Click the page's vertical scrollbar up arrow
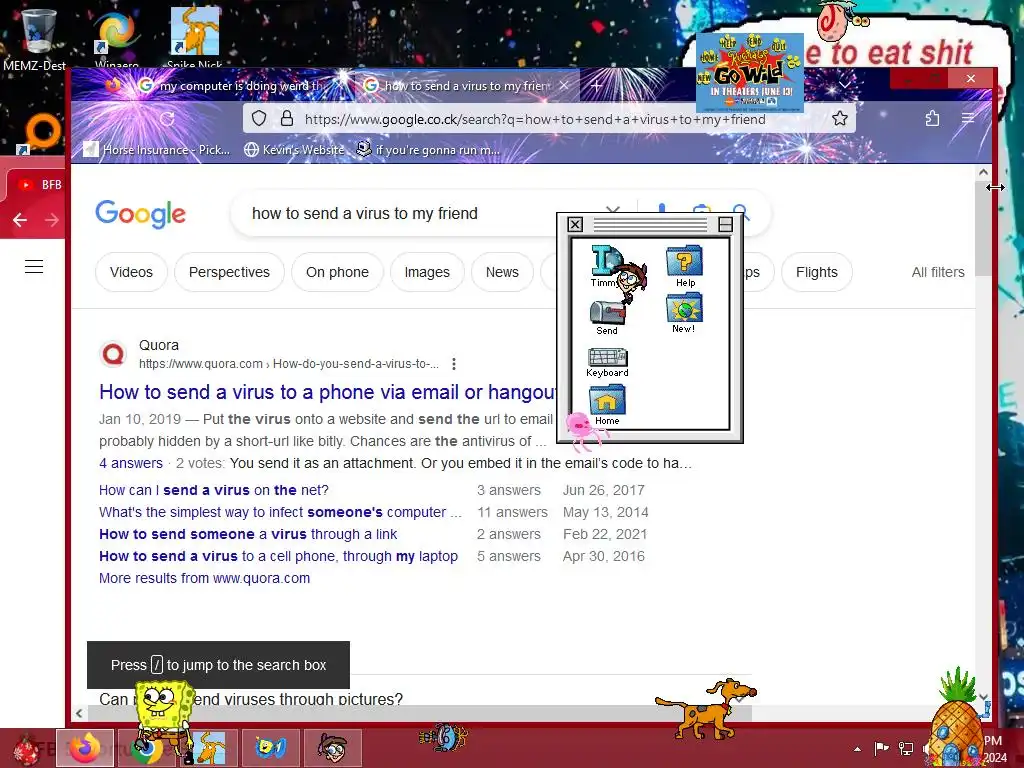 (x=983, y=172)
